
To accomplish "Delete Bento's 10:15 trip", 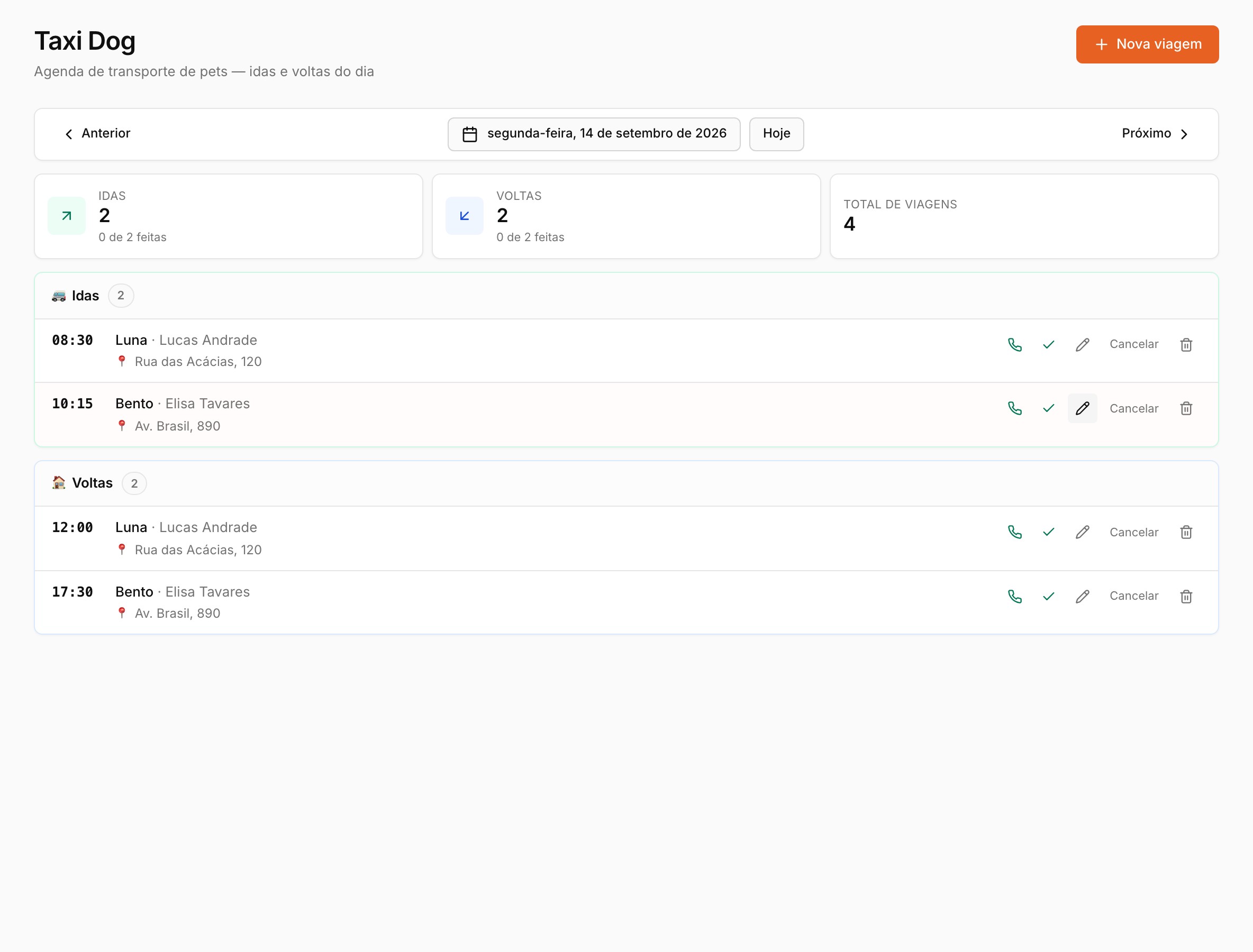I will (x=1186, y=408).
